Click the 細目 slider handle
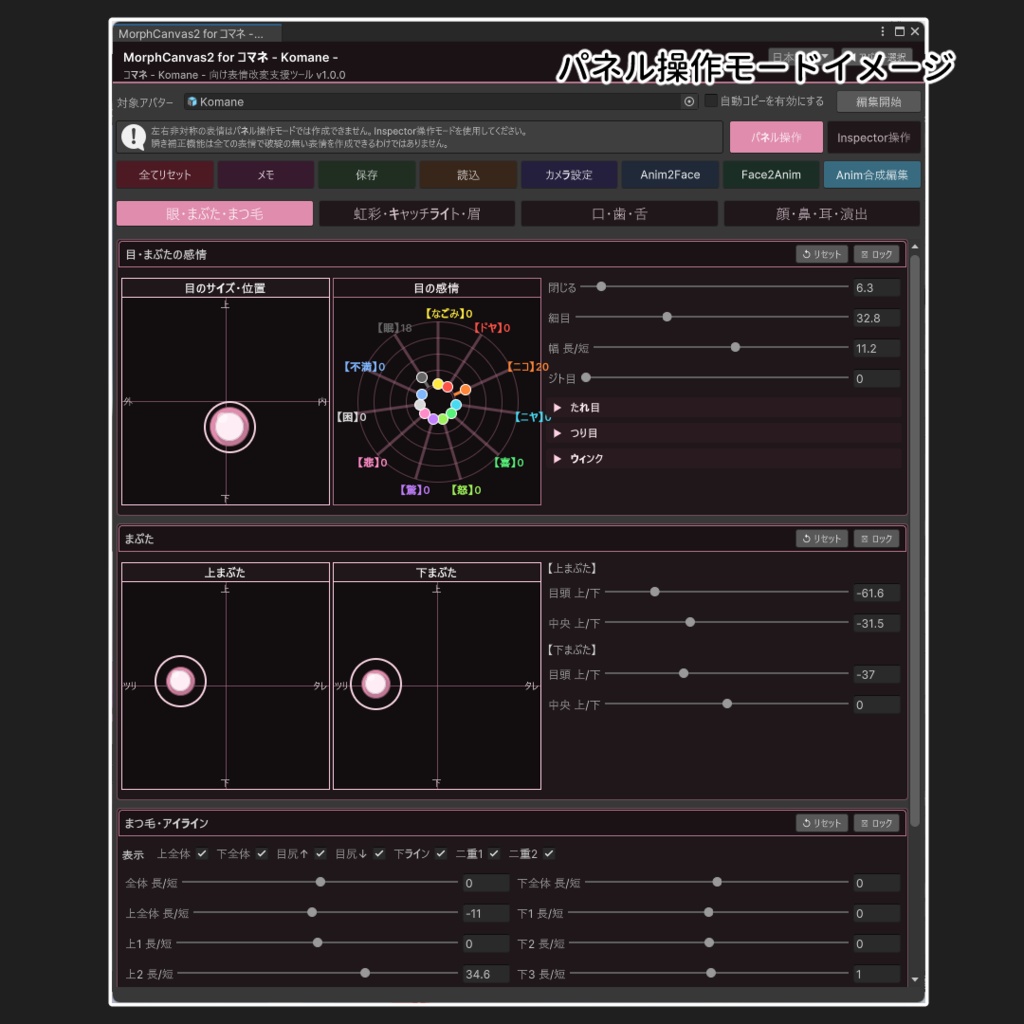Image resolution: width=1024 pixels, height=1024 pixels. [667, 317]
